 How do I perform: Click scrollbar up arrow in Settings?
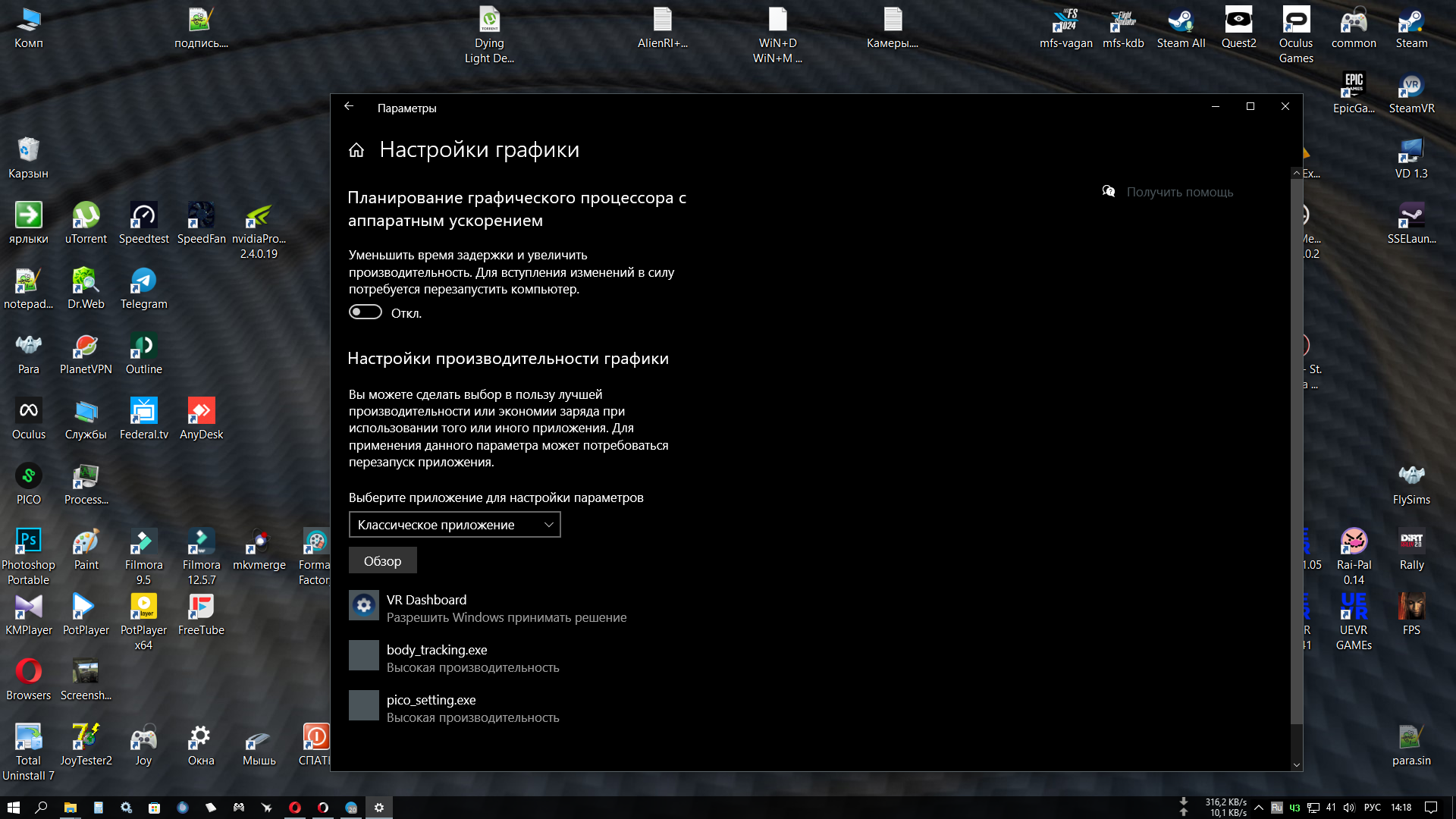click(x=1297, y=174)
